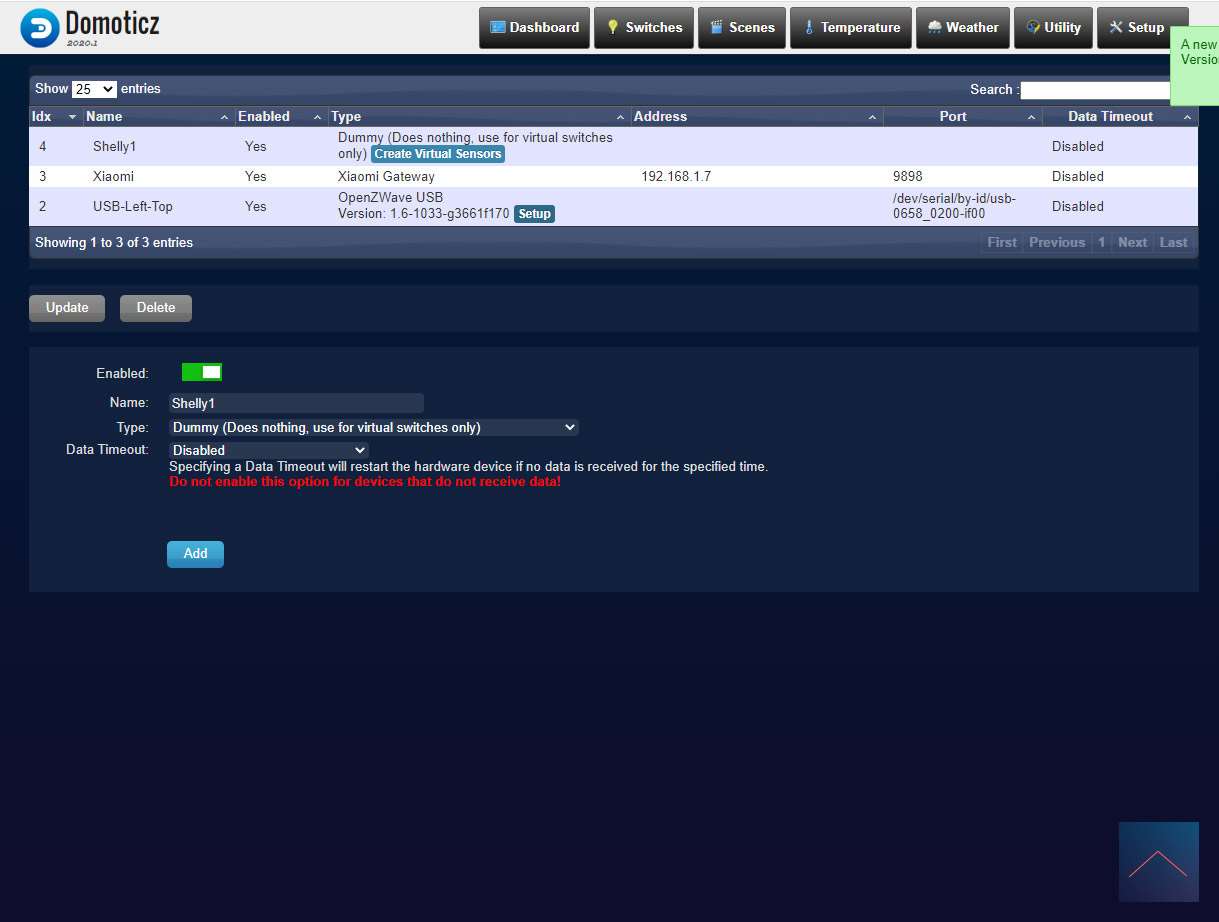The height and width of the screenshot is (922, 1219).
Task: Open the Weather section
Action: tap(962, 28)
